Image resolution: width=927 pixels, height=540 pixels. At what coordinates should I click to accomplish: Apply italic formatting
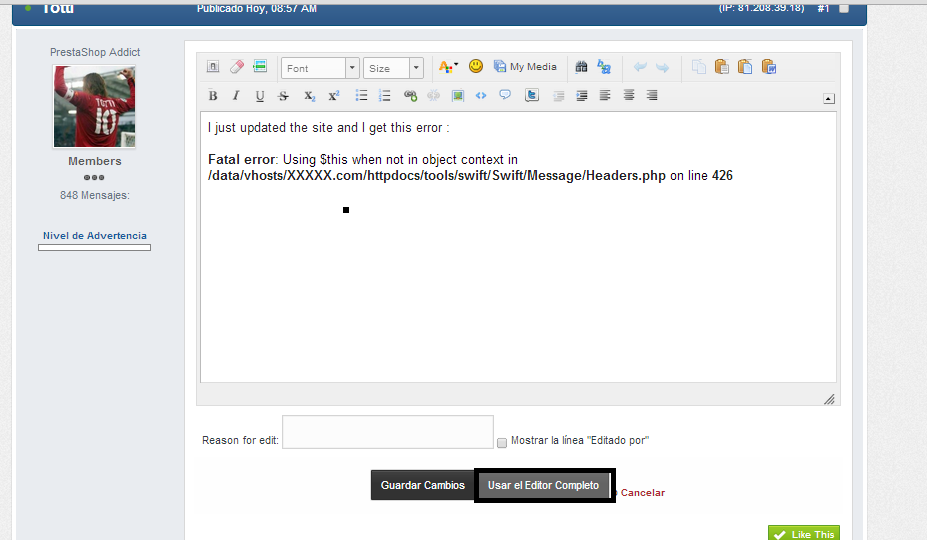(236, 96)
